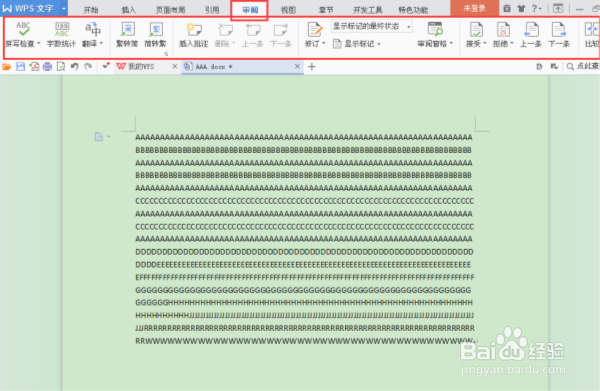Open the 显示标记 dropdown
Image resolution: width=600 pixels, height=391 pixels.
tap(357, 44)
